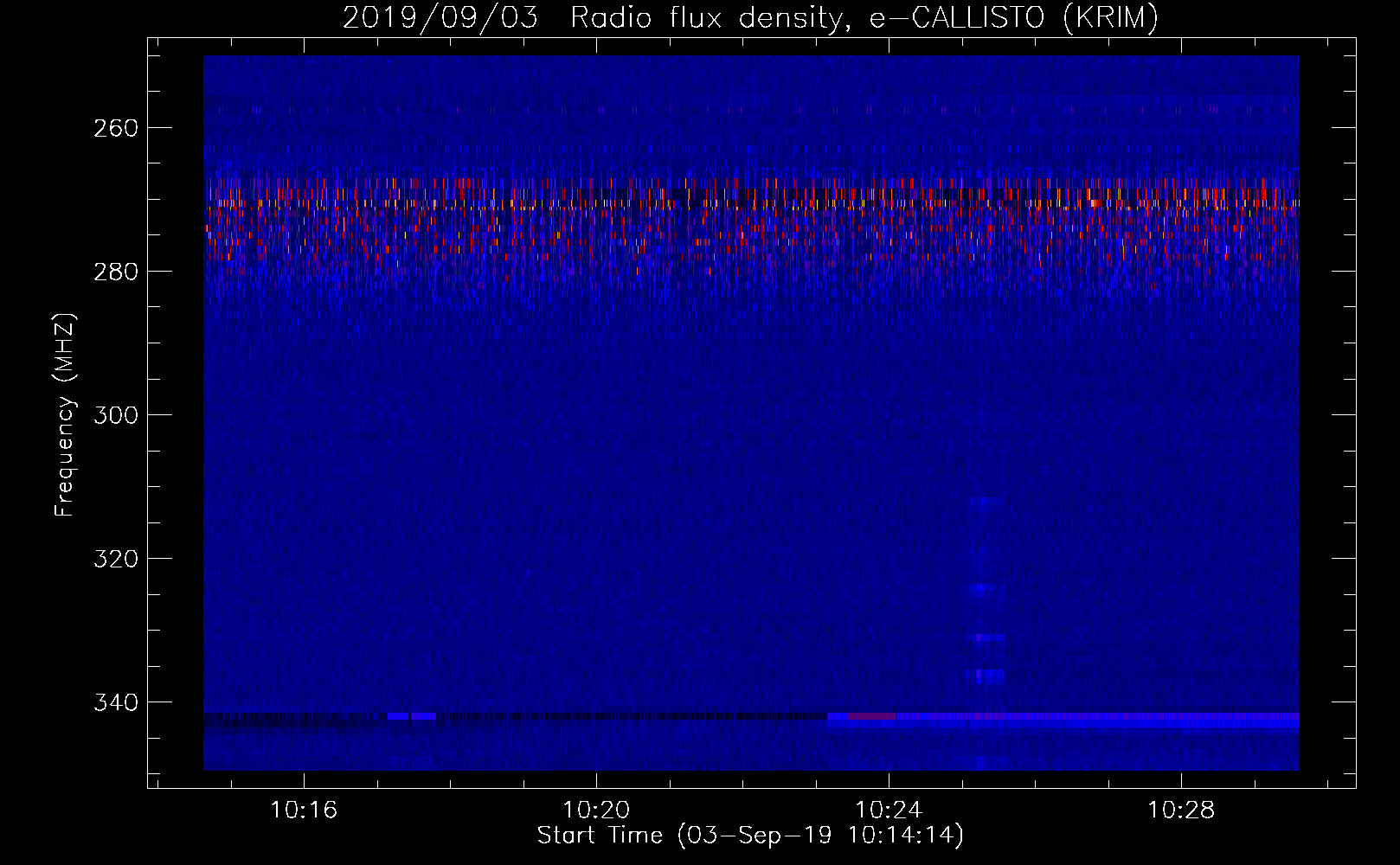Screen dimensions: 1400x865
Task: Click the 10:16 time tick label
Action: (304, 811)
